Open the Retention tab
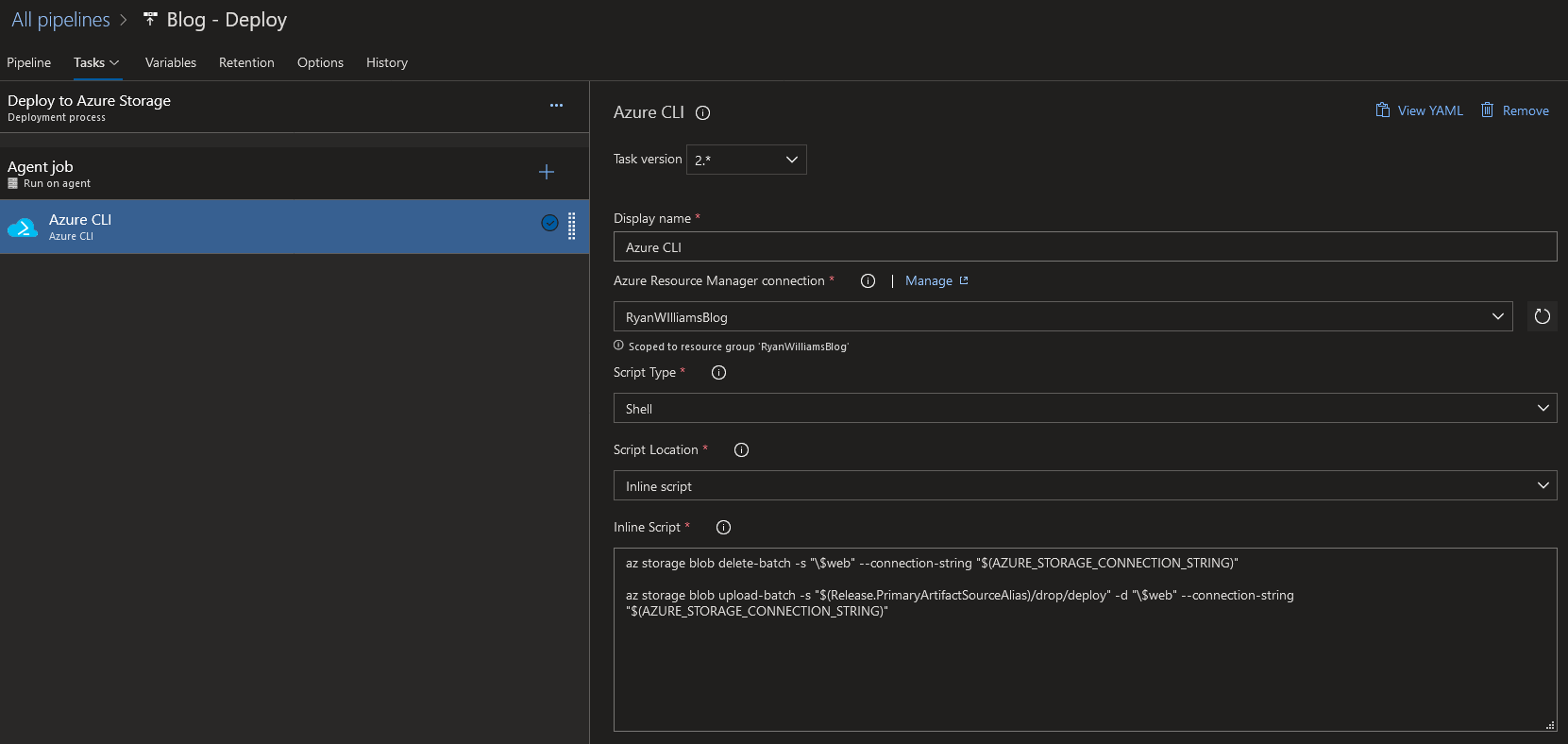Screen dimensions: 1568x744 tap(246, 62)
